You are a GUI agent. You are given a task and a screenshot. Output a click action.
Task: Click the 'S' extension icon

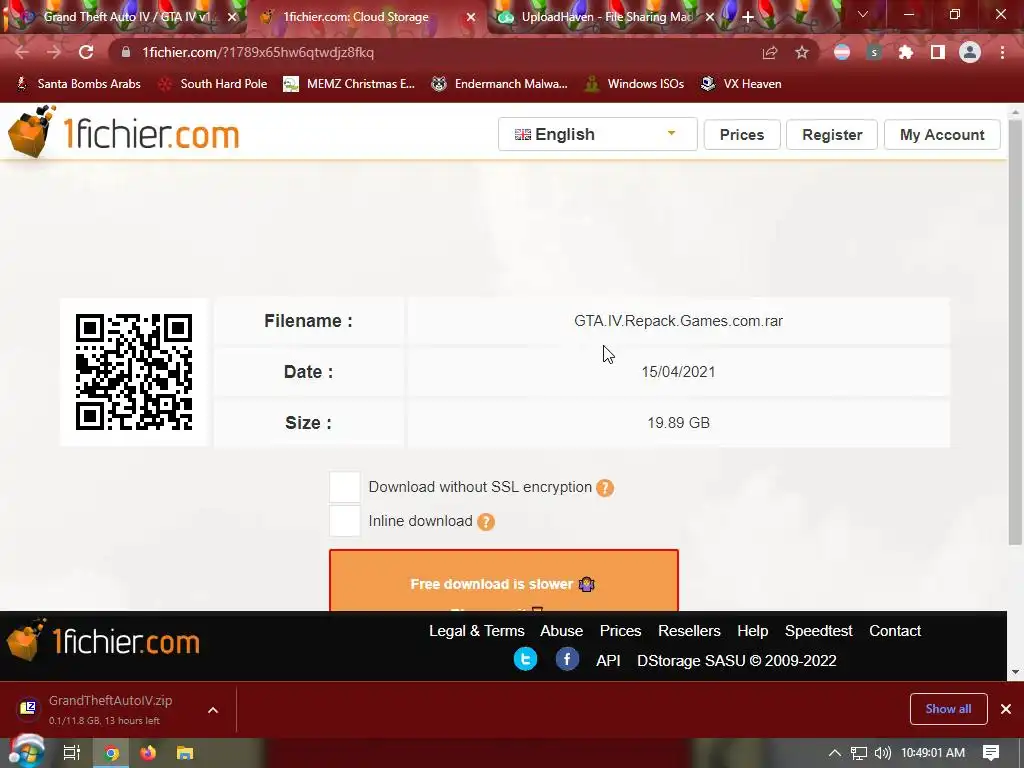coord(874,52)
